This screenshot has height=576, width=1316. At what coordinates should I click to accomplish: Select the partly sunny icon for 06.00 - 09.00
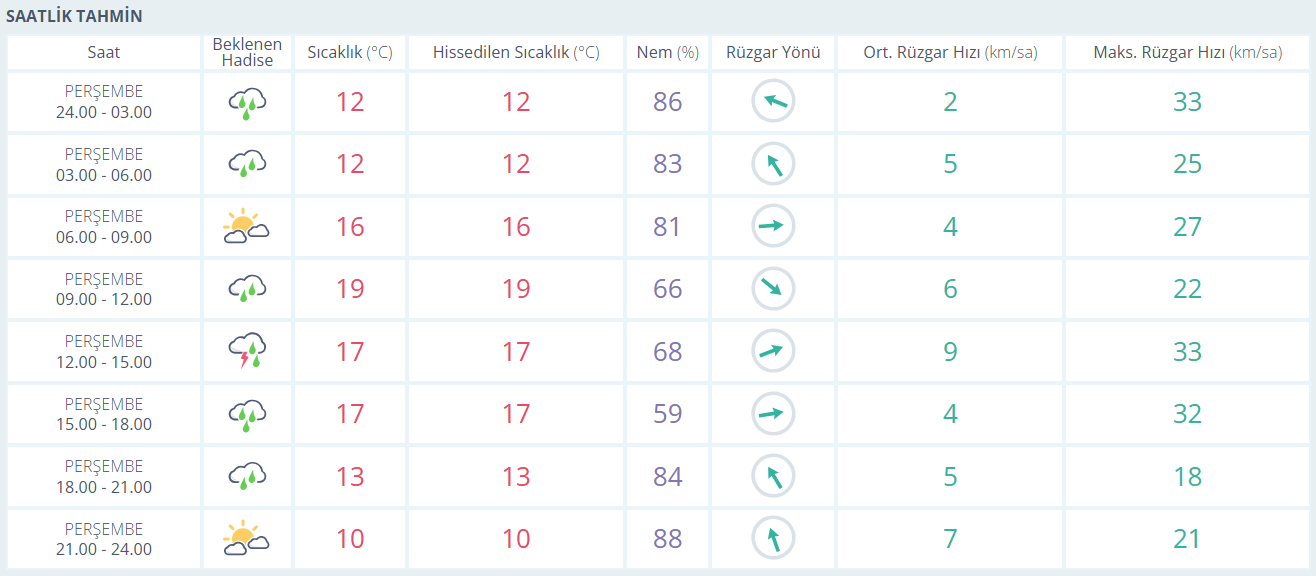[x=246, y=227]
